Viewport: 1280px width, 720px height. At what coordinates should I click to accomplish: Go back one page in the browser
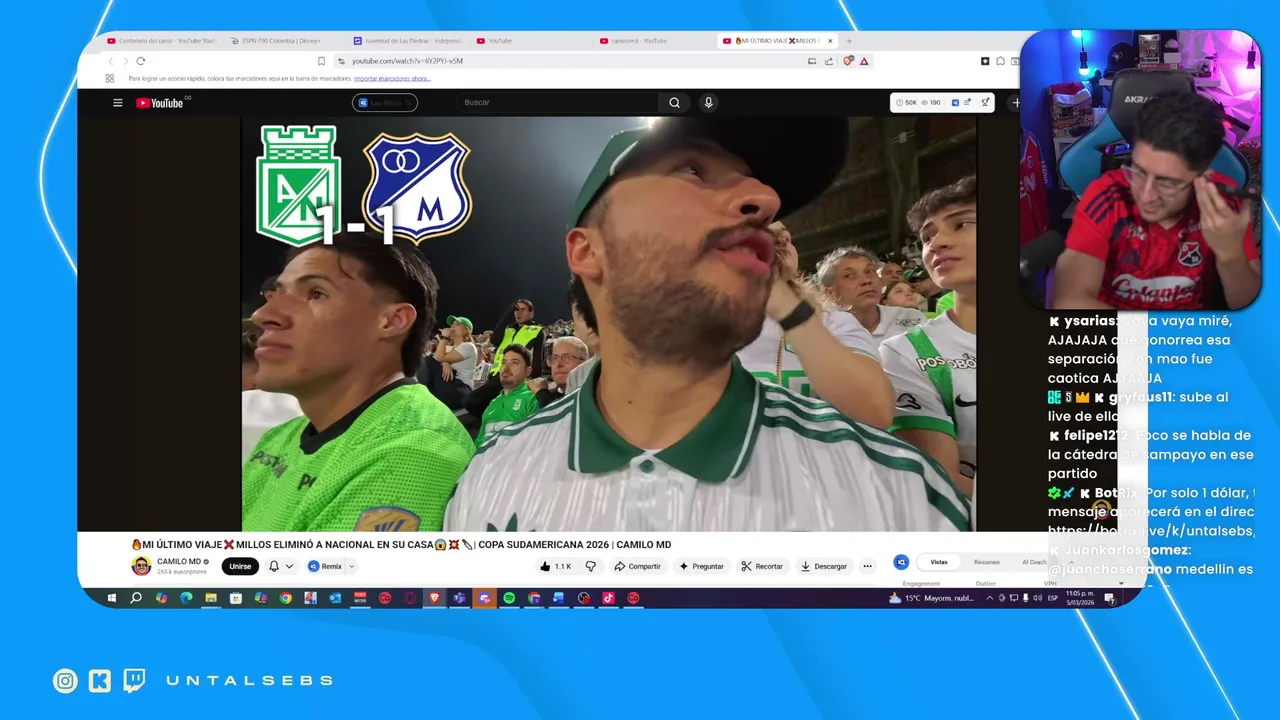pyautogui.click(x=111, y=61)
